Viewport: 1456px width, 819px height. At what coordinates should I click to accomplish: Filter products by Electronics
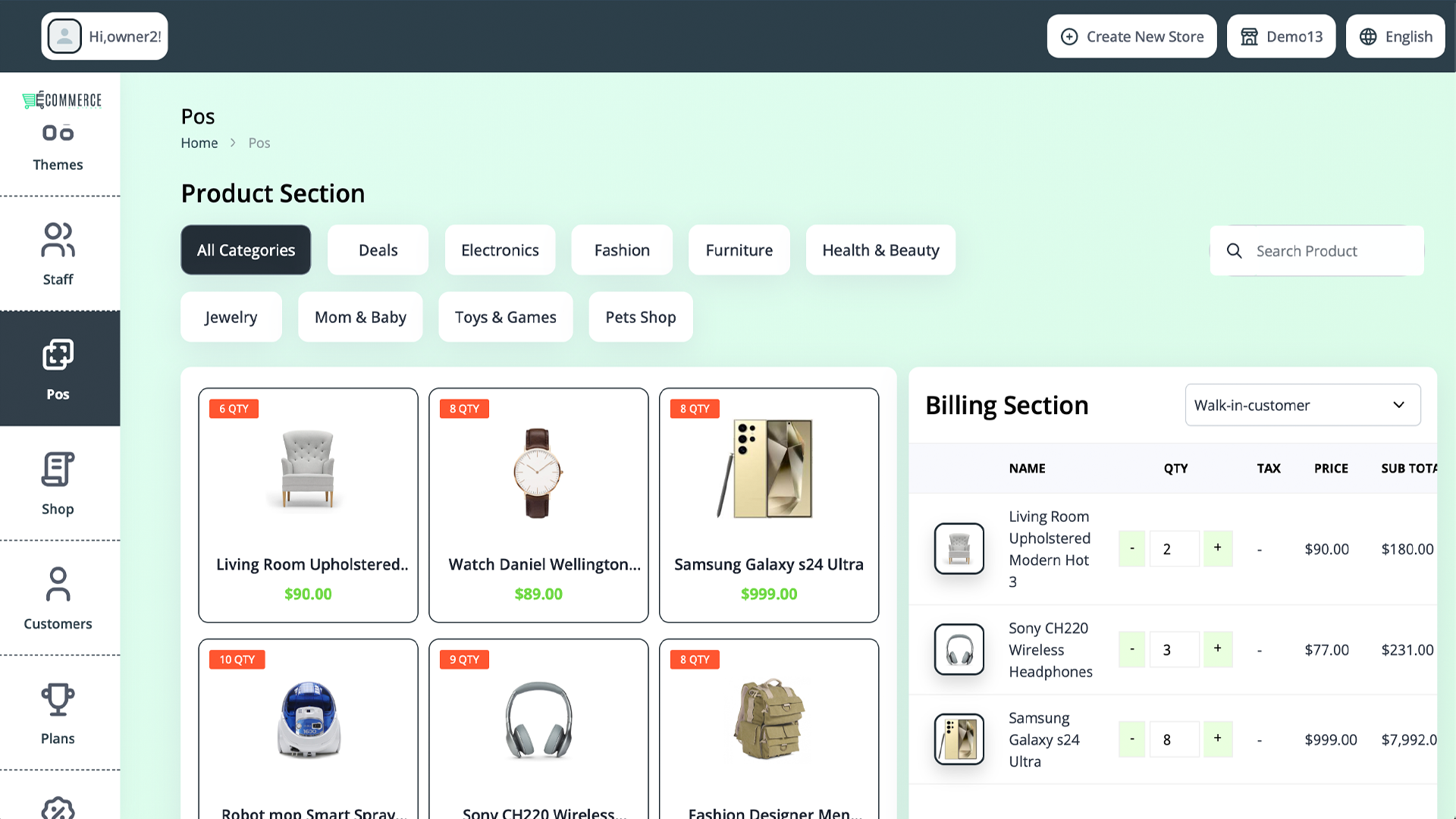[x=500, y=250]
